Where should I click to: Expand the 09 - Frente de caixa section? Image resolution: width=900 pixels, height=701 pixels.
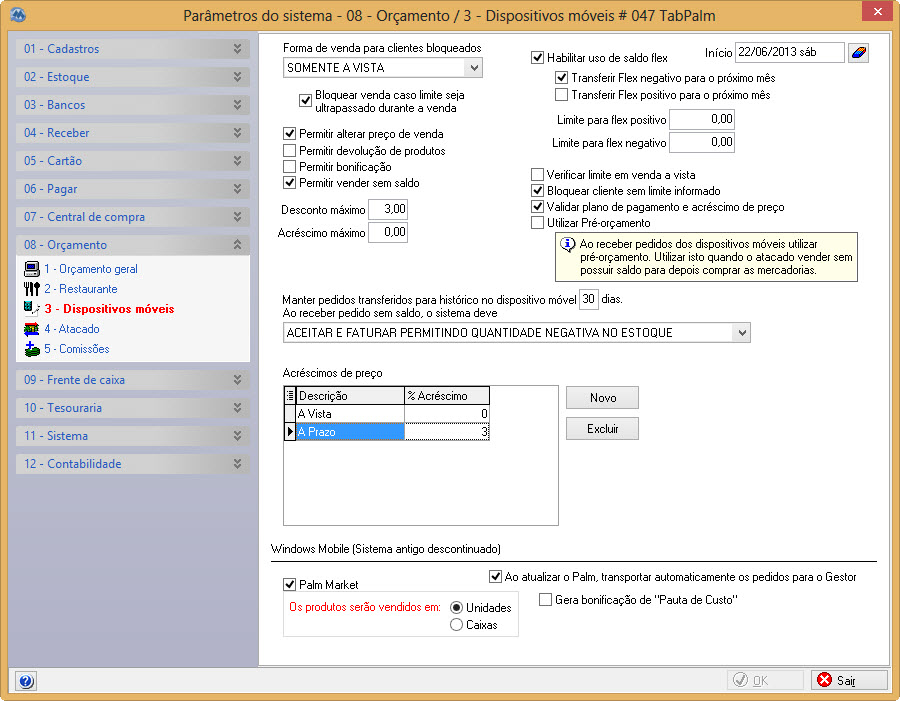coord(133,380)
